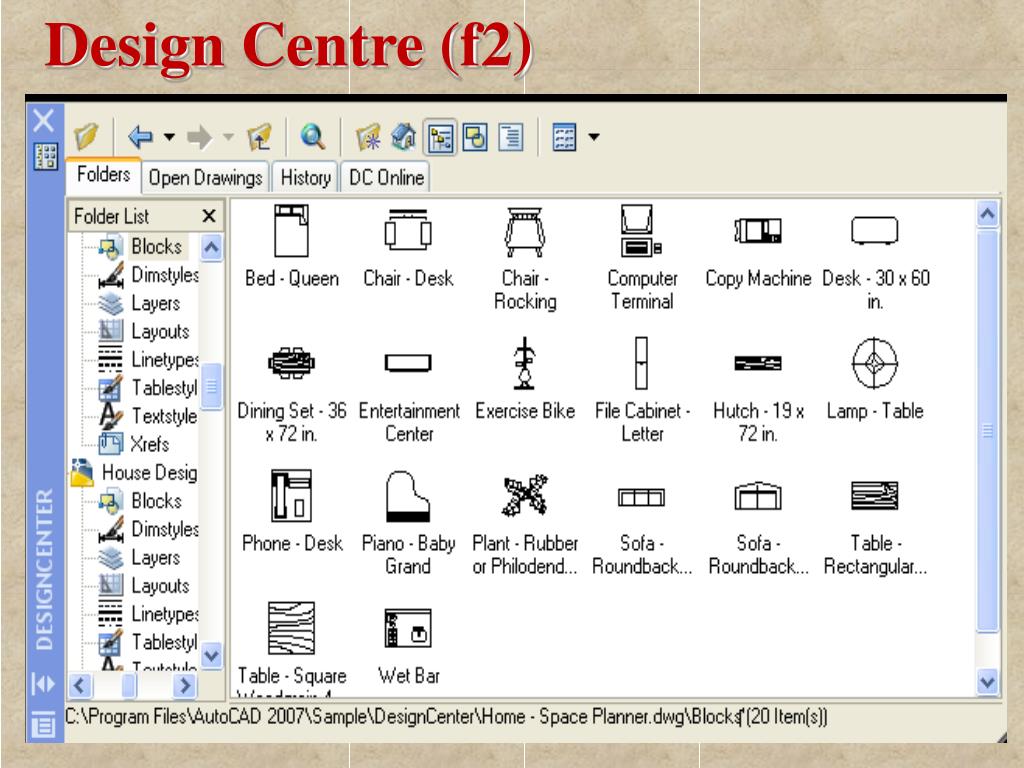Open the Forward arrow history dropdown
This screenshot has height=768, width=1024.
(228, 136)
